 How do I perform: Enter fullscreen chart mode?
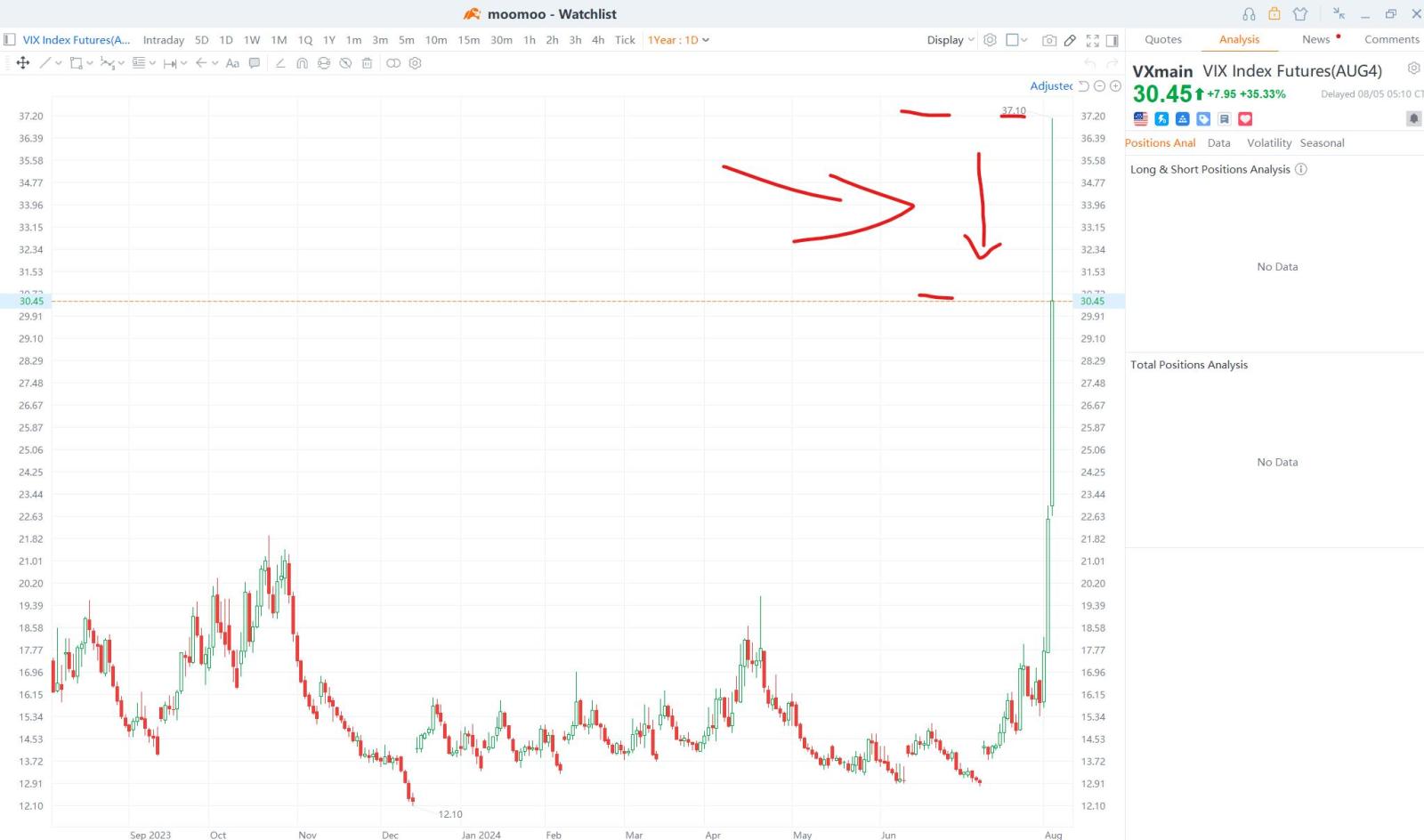(1092, 40)
